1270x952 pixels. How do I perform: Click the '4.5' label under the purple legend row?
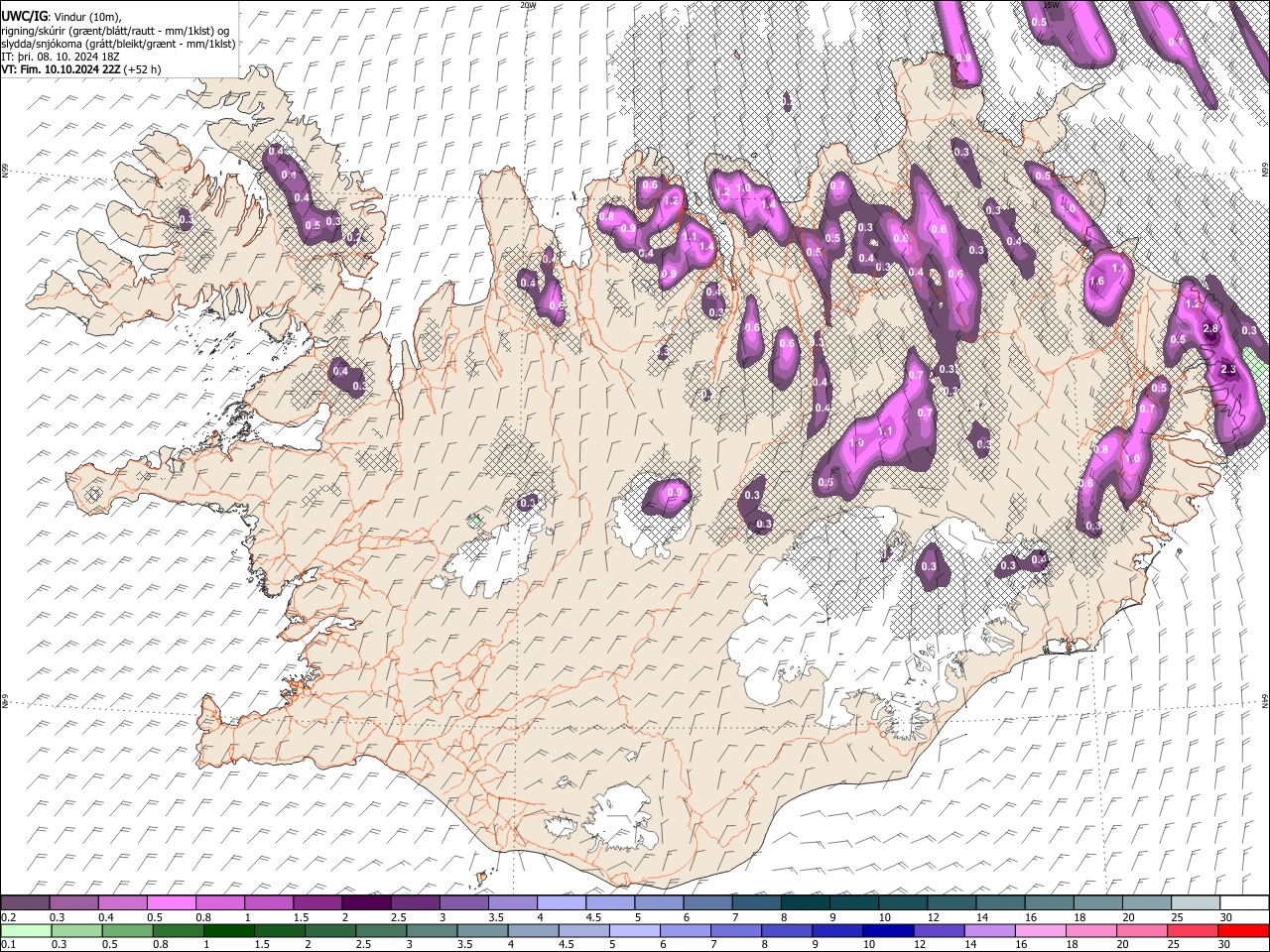[594, 917]
